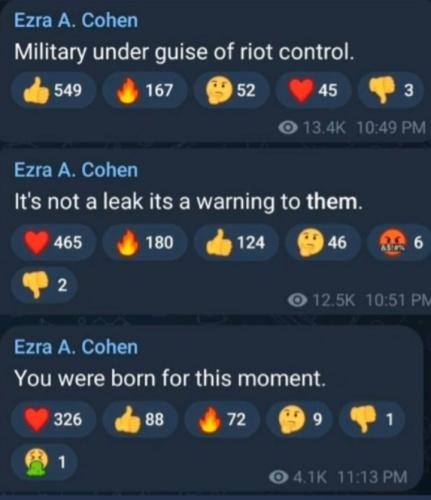
Task: Select the 'Military under guise of riot control' message
Action: (183, 52)
